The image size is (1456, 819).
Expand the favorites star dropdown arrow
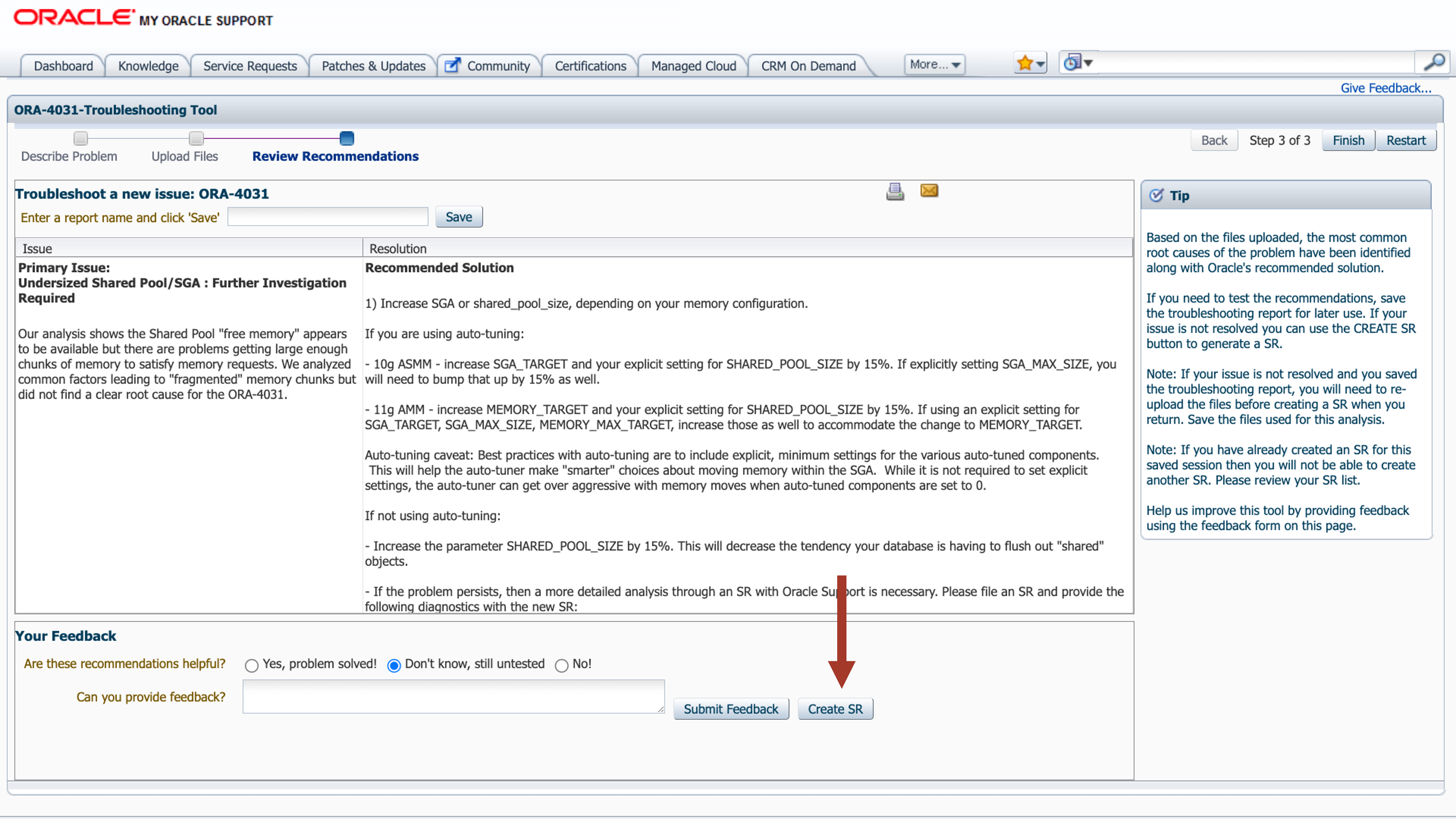(1041, 64)
